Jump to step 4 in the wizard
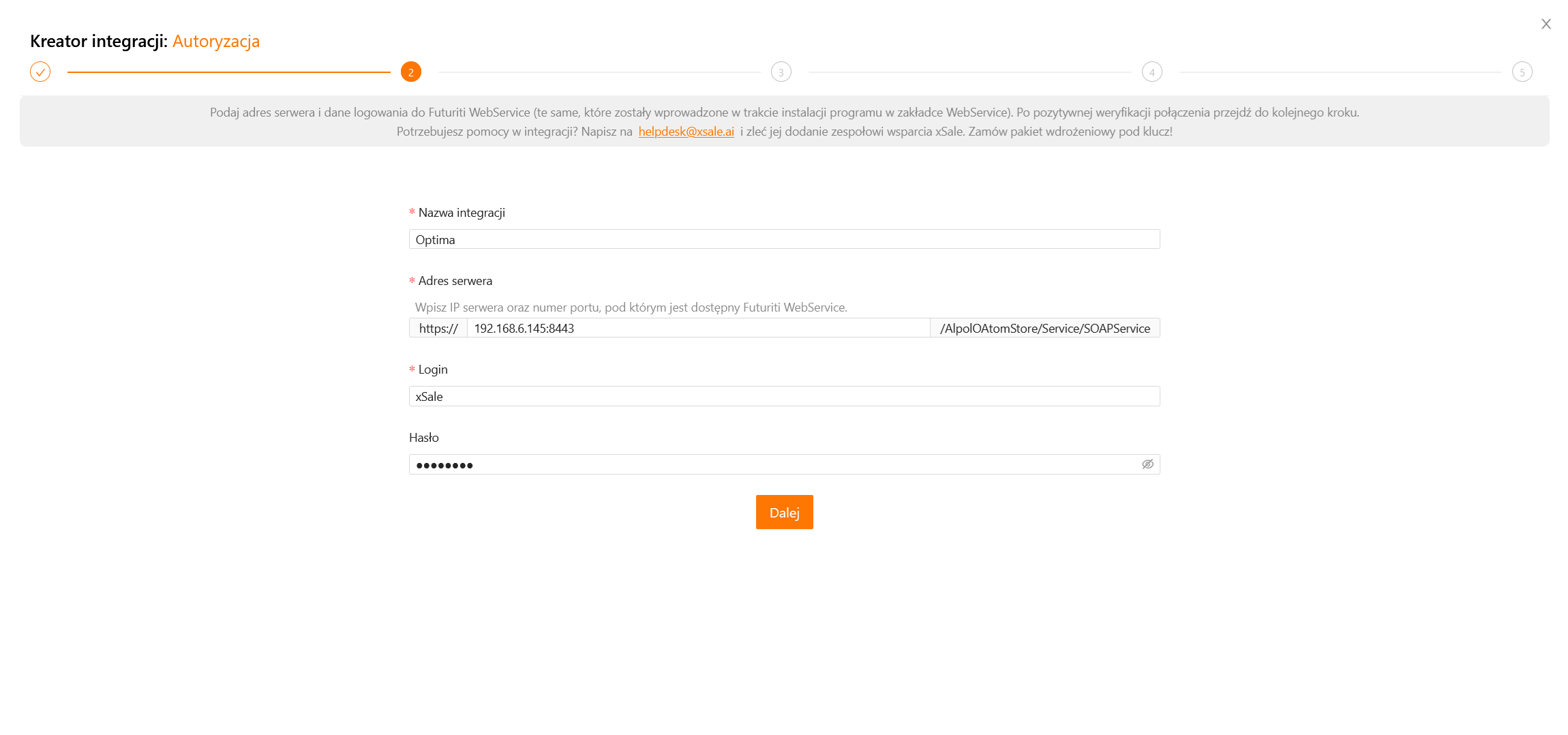The image size is (1568, 735). click(x=1151, y=72)
